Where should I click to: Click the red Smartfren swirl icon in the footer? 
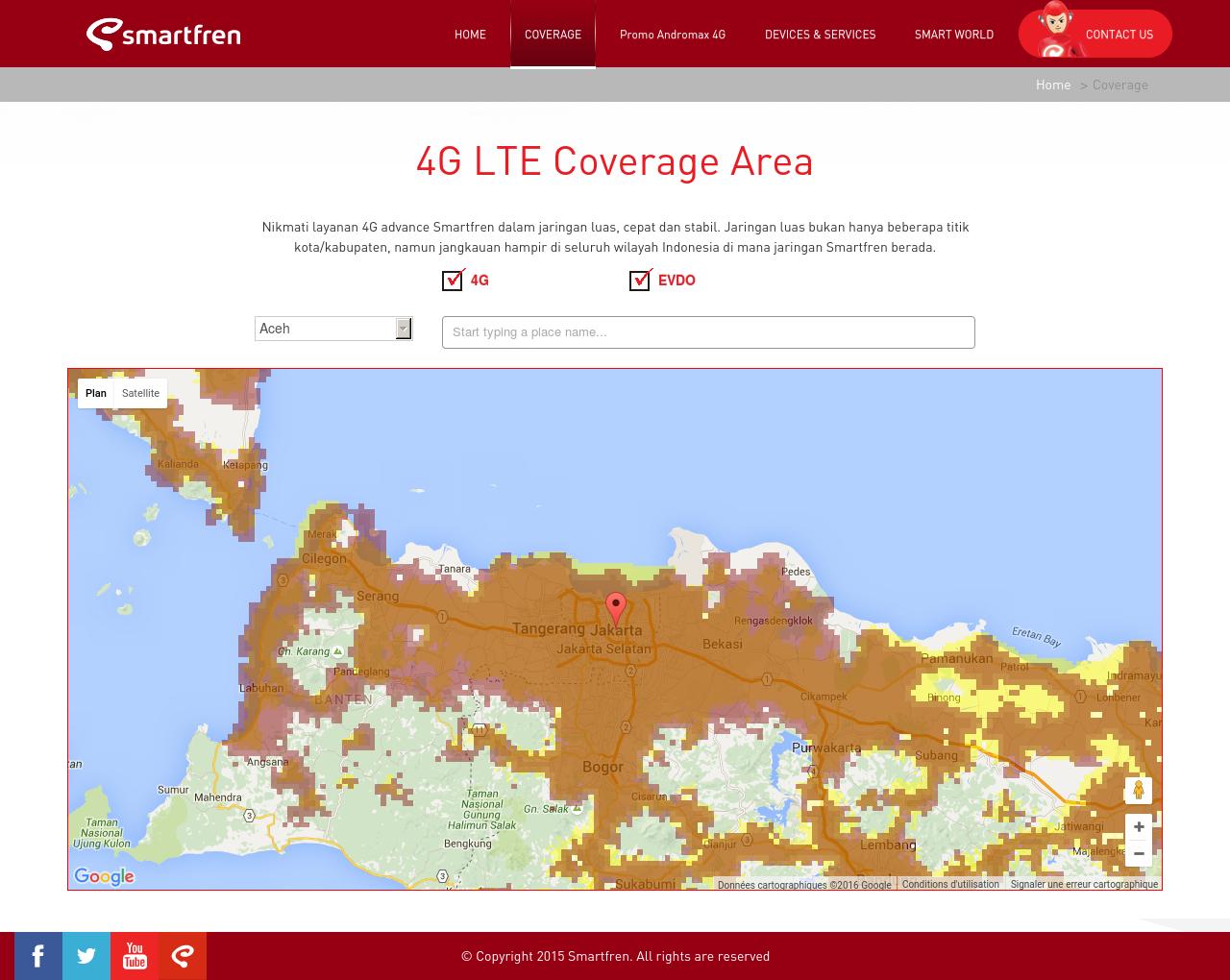click(x=182, y=956)
